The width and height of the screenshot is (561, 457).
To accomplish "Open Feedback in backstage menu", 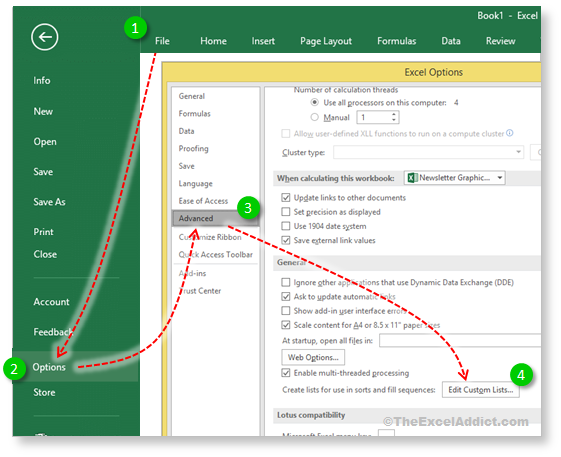I will click(x=53, y=332).
